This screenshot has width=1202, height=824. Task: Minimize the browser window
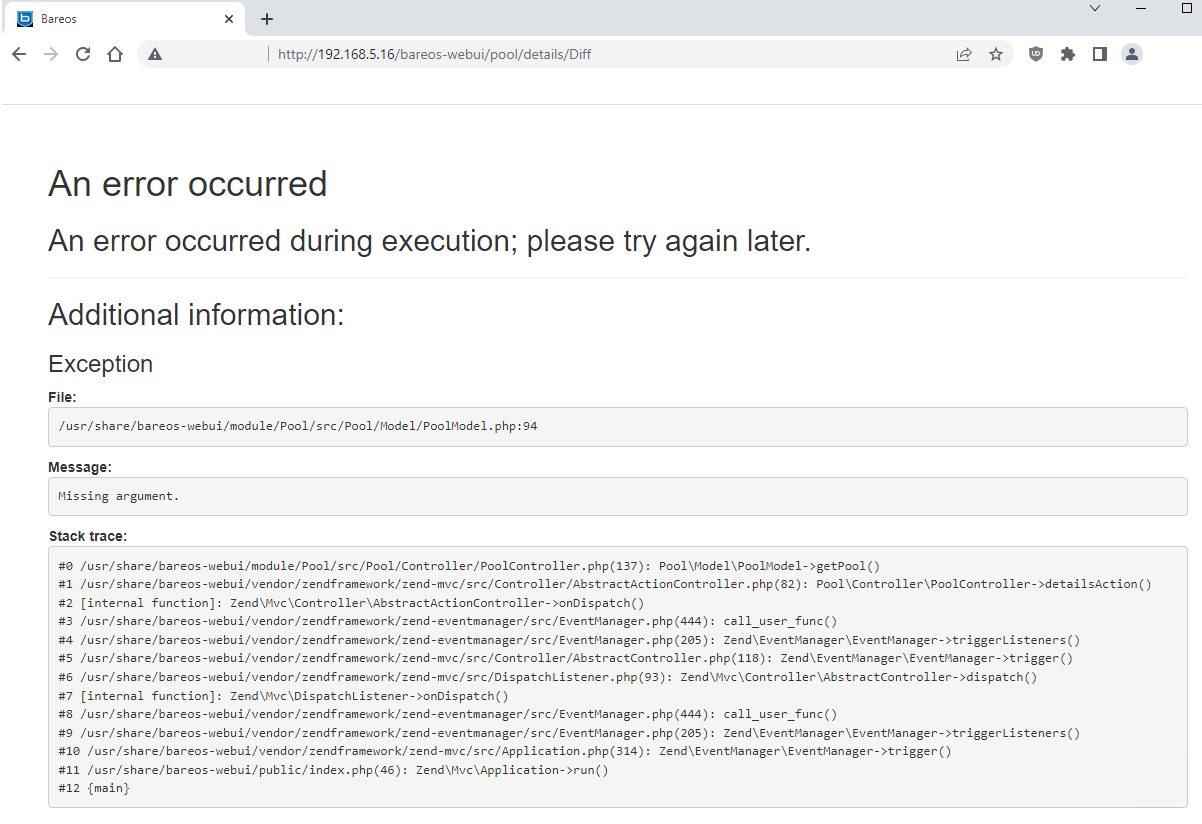coord(1141,8)
